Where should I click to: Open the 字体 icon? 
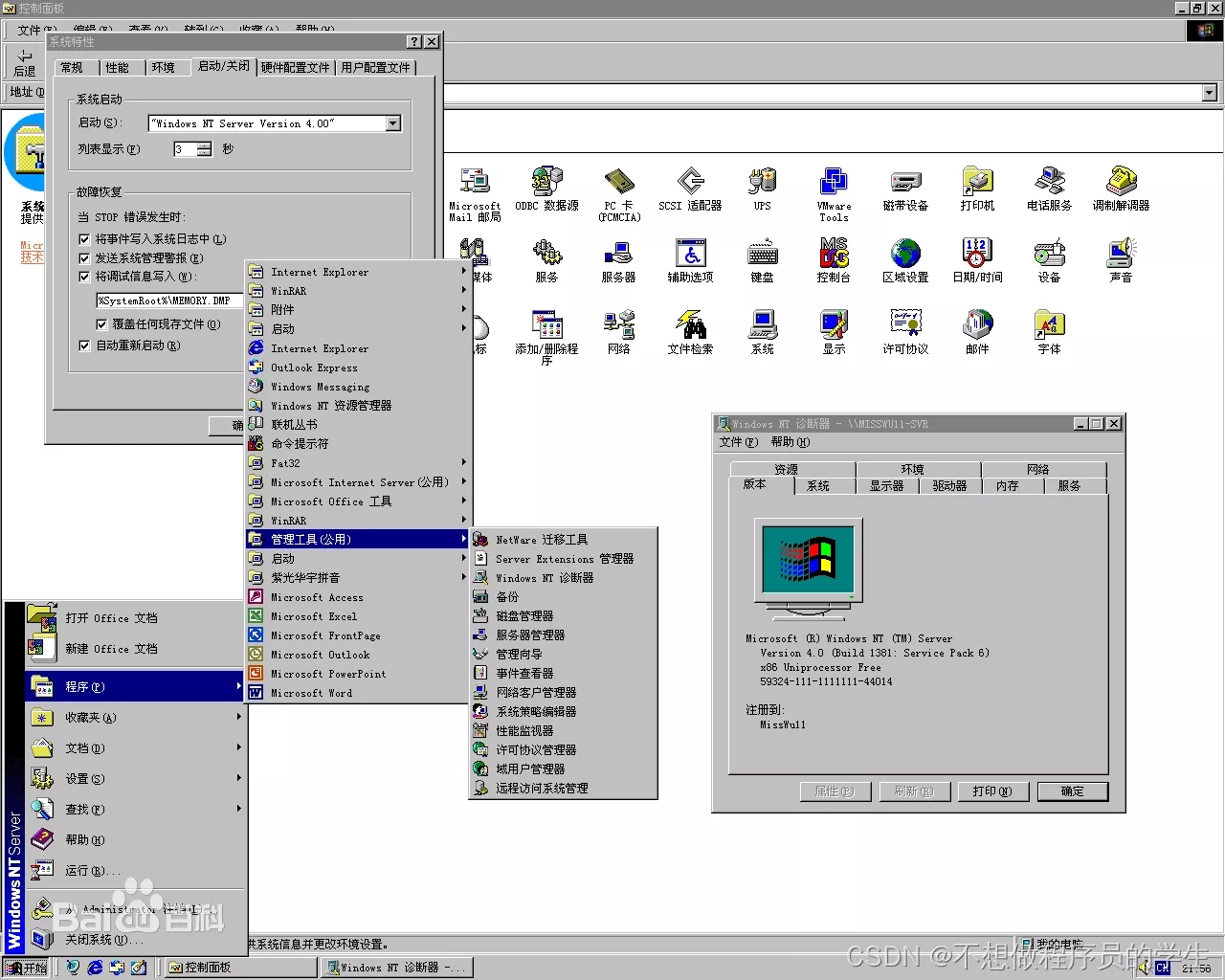(1049, 331)
